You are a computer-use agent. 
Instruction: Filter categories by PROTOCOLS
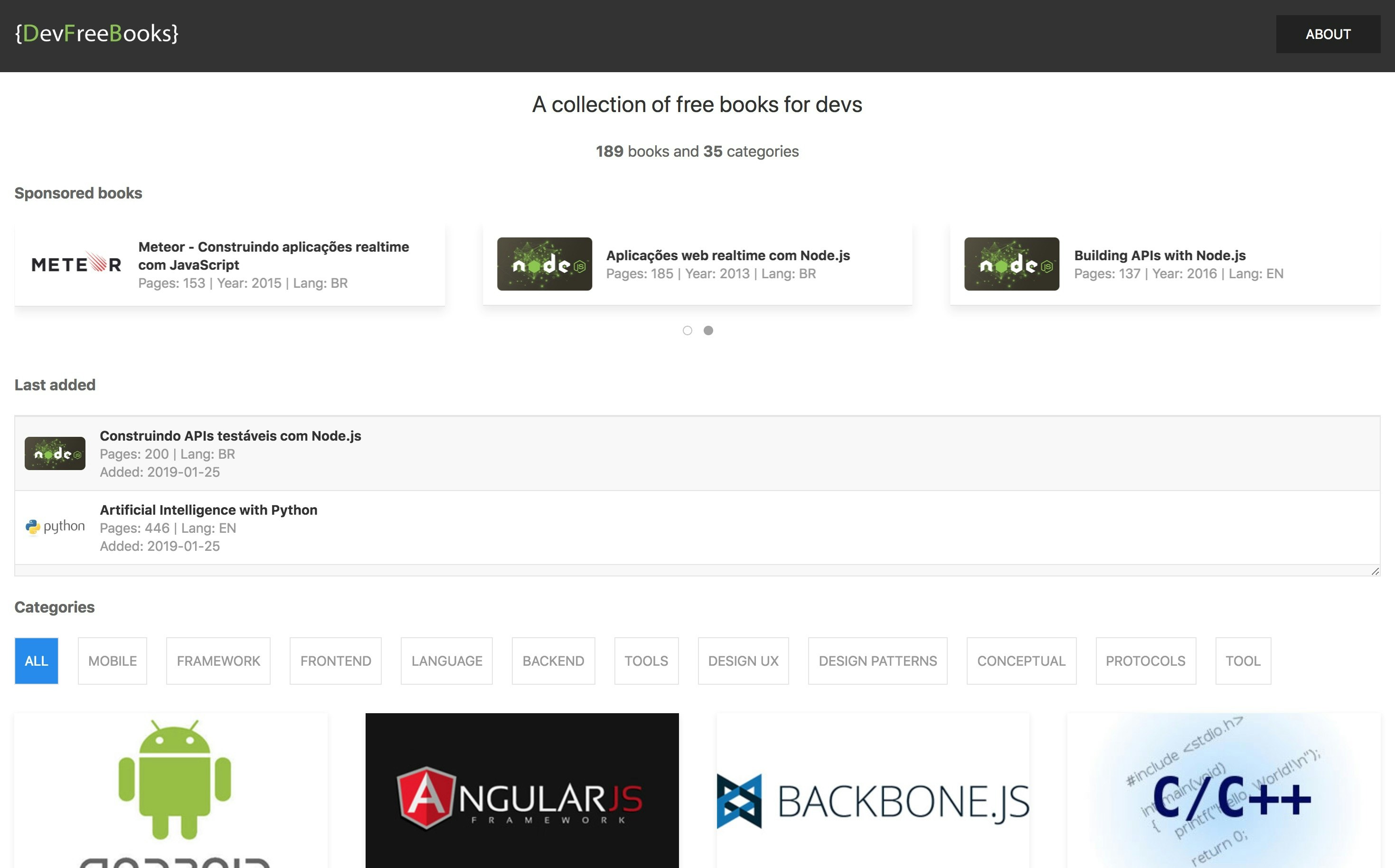tap(1145, 661)
